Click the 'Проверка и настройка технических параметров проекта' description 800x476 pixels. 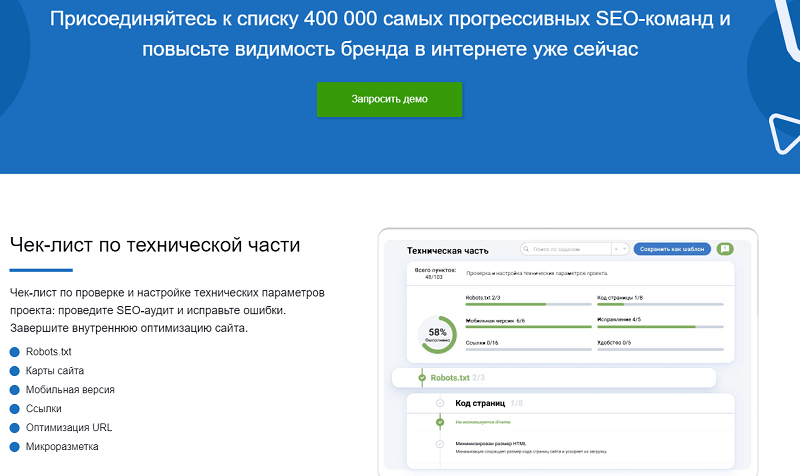[x=537, y=273]
